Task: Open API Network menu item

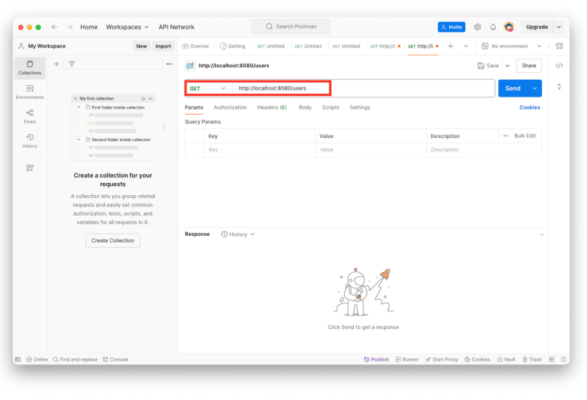Action: tap(176, 27)
